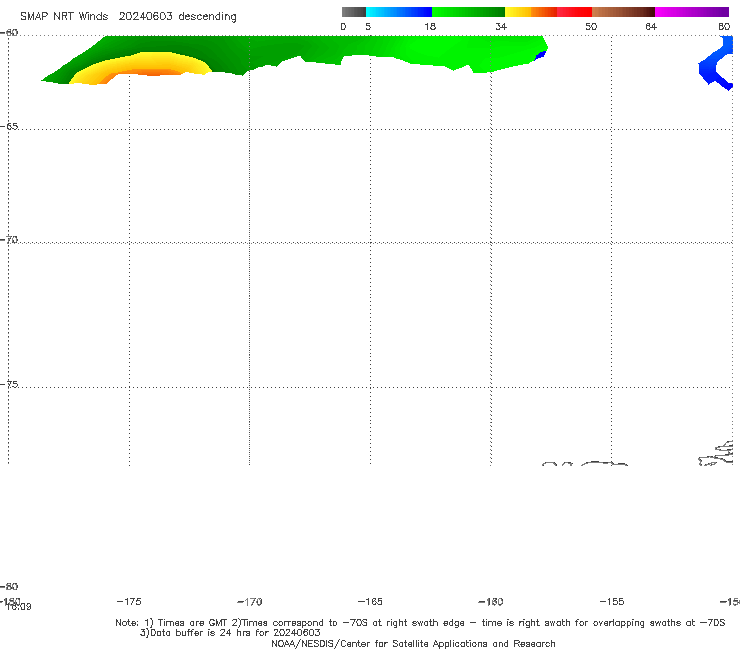
Task: Pick the green segment of the color bar
Action: point(468,12)
